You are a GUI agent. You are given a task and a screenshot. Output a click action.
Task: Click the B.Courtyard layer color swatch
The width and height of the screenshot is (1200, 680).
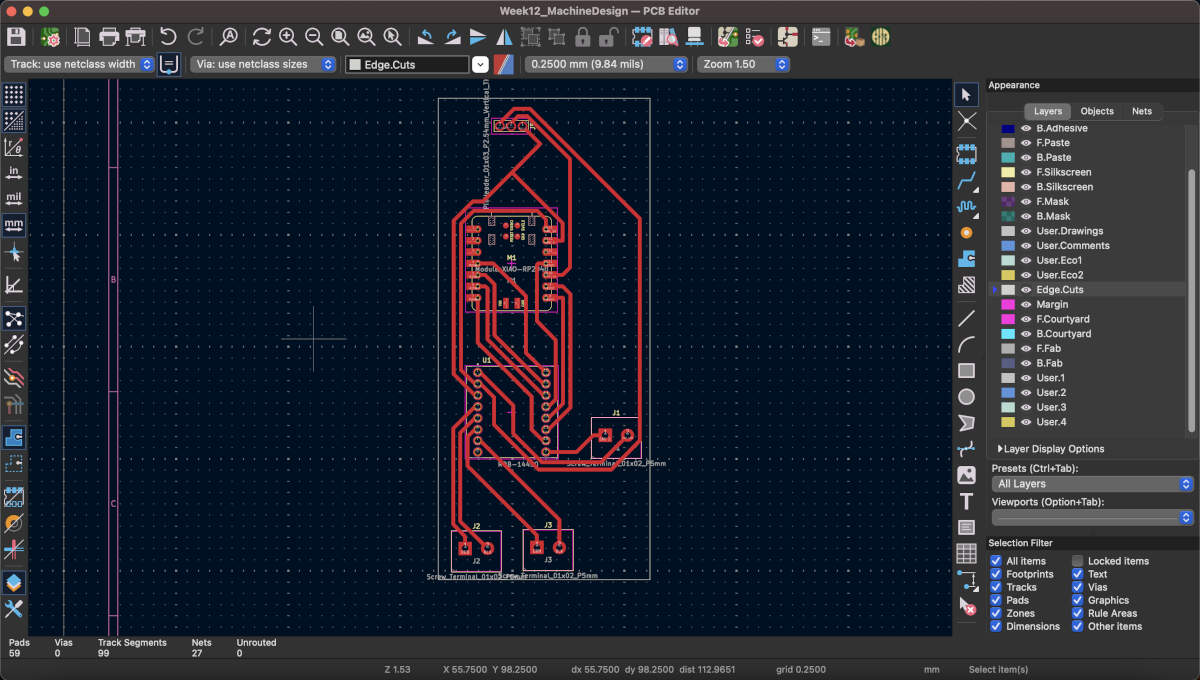(x=1008, y=334)
